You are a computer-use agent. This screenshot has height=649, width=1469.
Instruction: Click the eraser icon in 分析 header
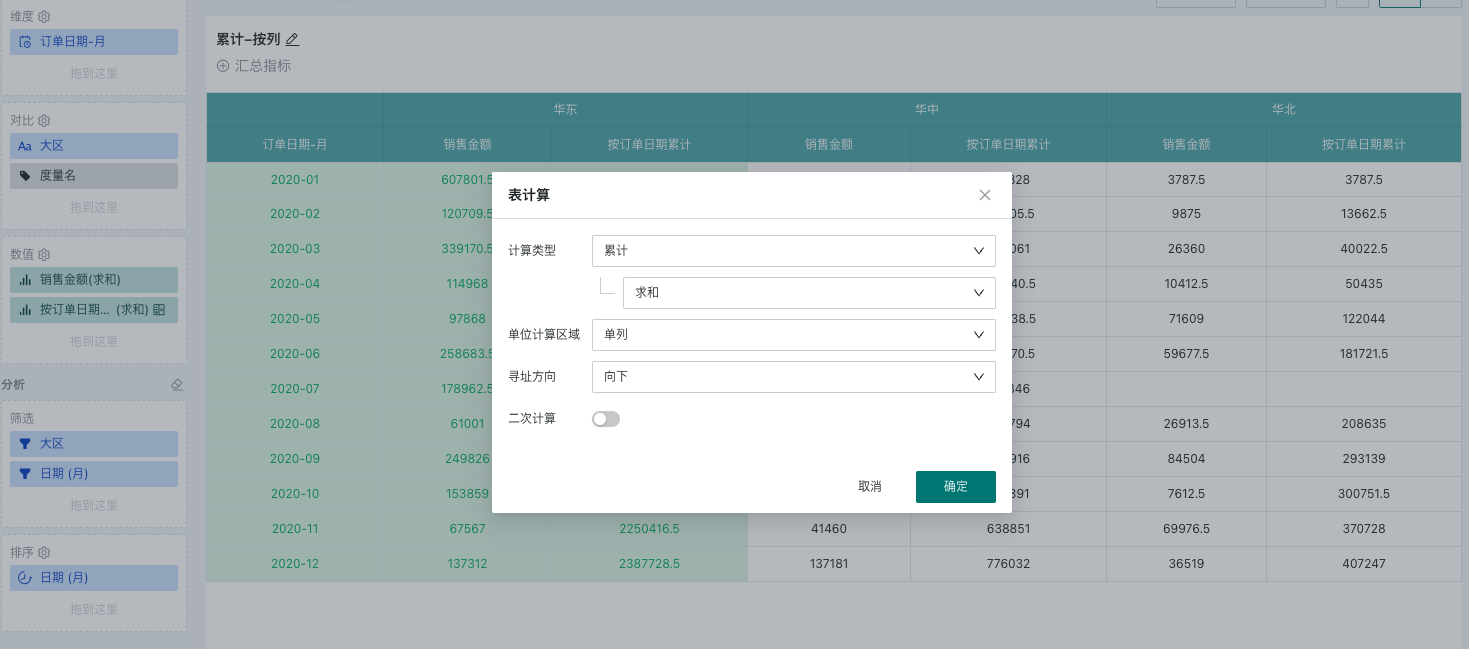tap(177, 385)
